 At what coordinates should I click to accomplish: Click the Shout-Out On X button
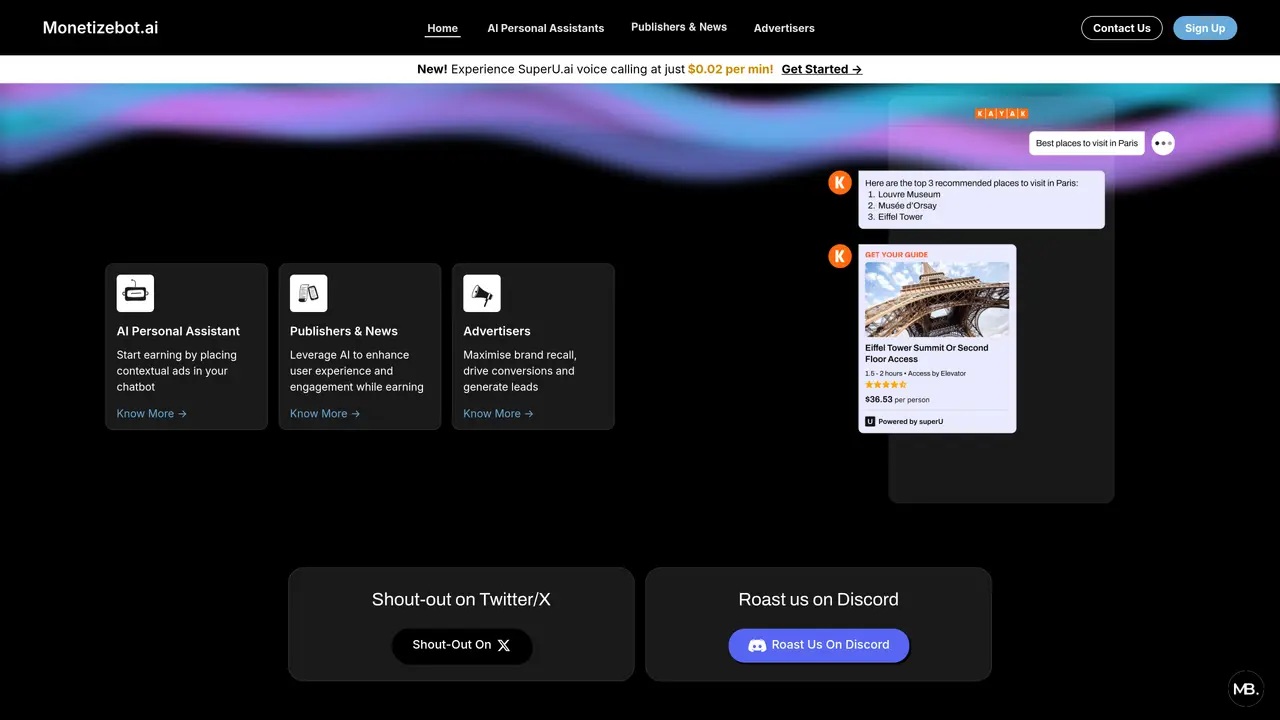tap(462, 645)
